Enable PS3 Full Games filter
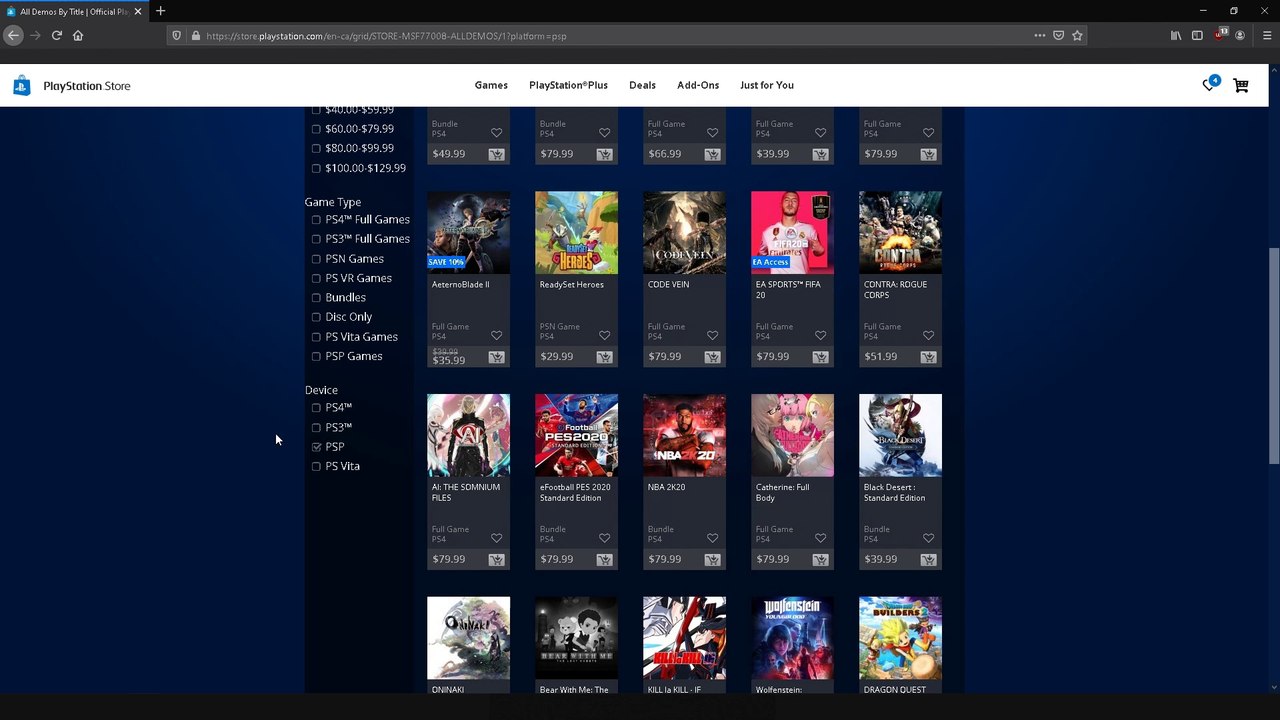The image size is (1280, 720). pos(316,239)
